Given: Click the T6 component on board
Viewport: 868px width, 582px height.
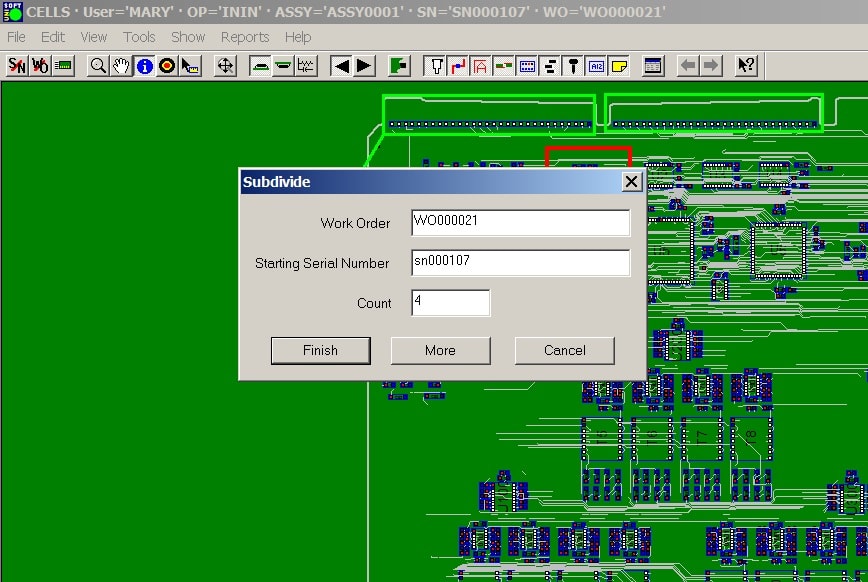Looking at the screenshot, I should coord(652,439).
